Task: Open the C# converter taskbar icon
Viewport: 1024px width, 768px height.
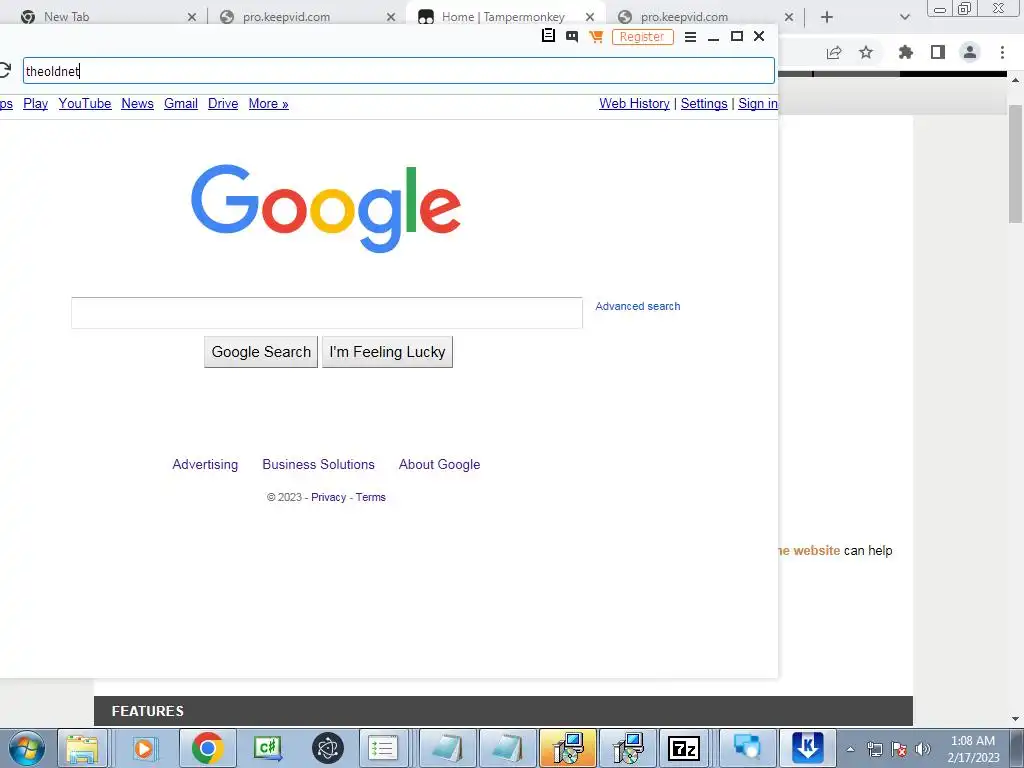Action: click(268, 748)
